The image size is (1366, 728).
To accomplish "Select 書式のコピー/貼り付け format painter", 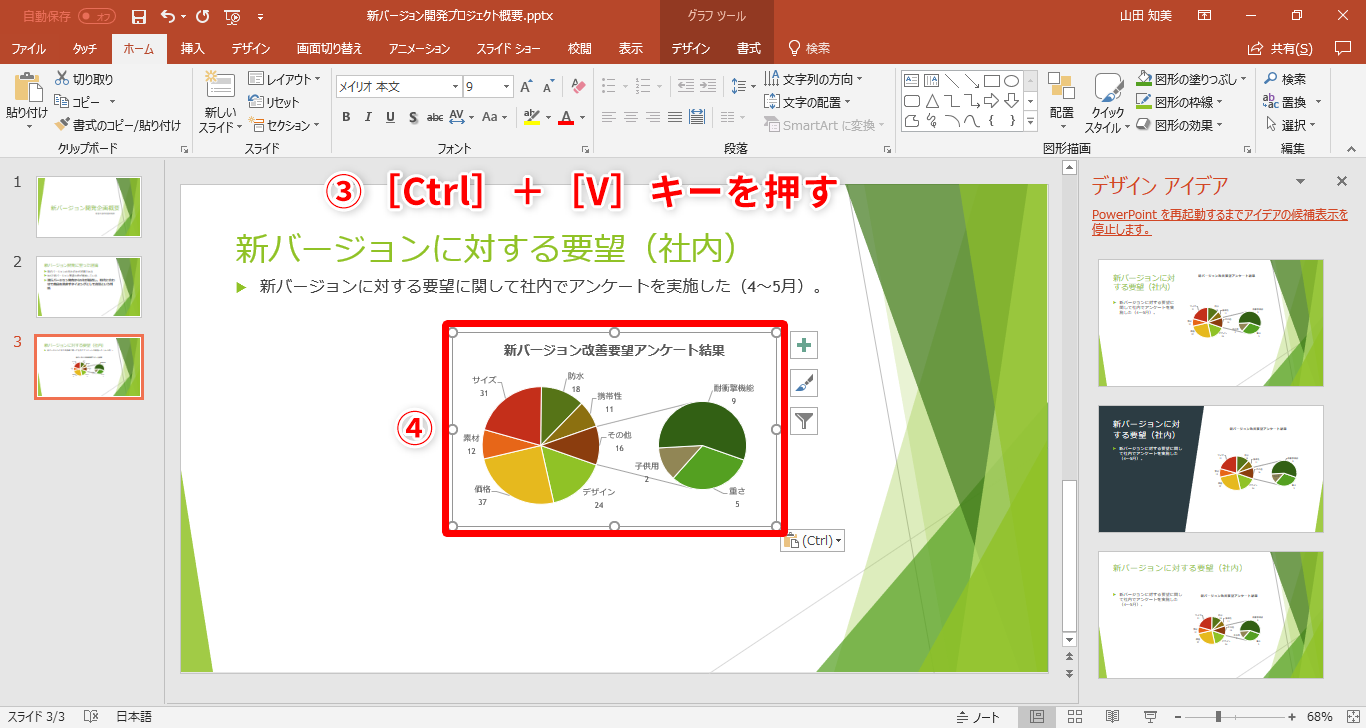I will pos(118,125).
